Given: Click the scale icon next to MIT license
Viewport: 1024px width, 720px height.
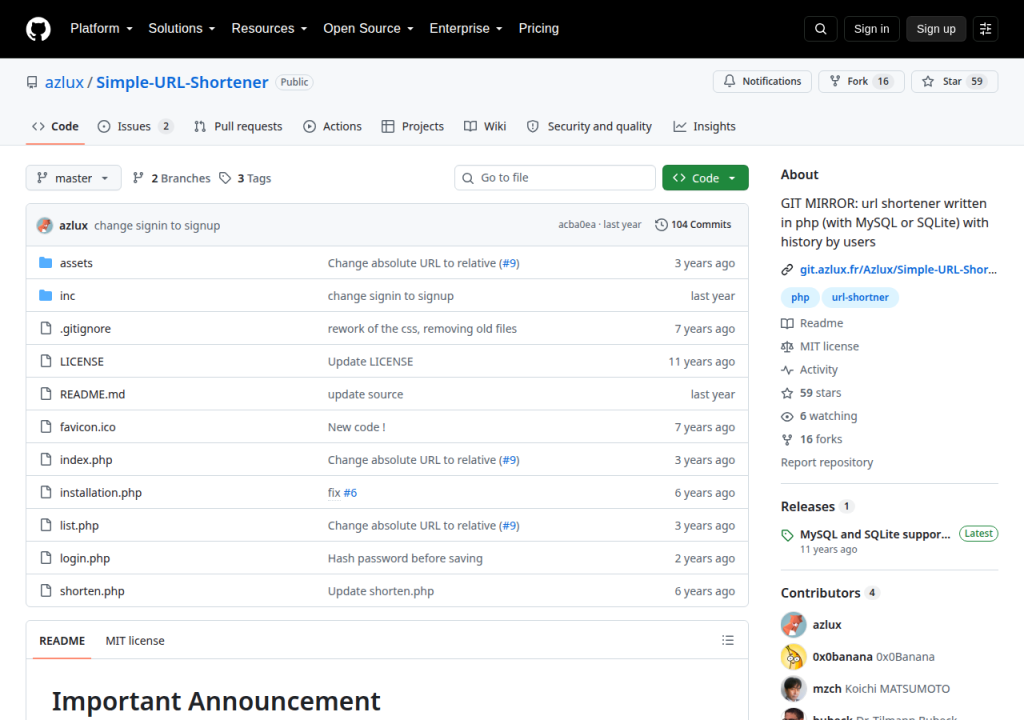Looking at the screenshot, I should 787,347.
